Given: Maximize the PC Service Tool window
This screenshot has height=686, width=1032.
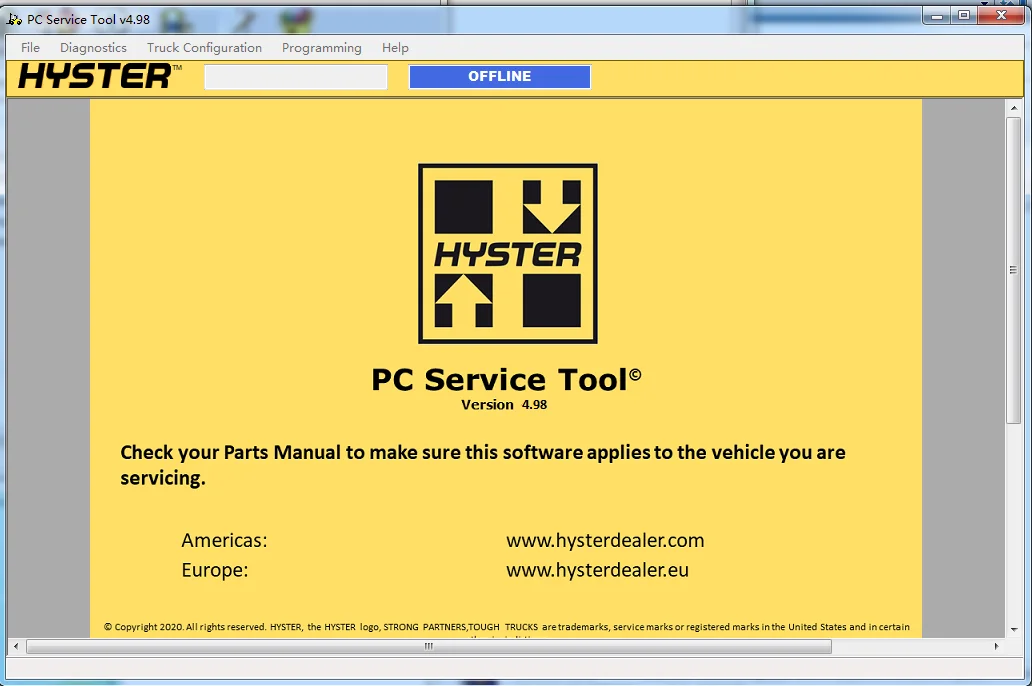Looking at the screenshot, I should click(x=964, y=15).
